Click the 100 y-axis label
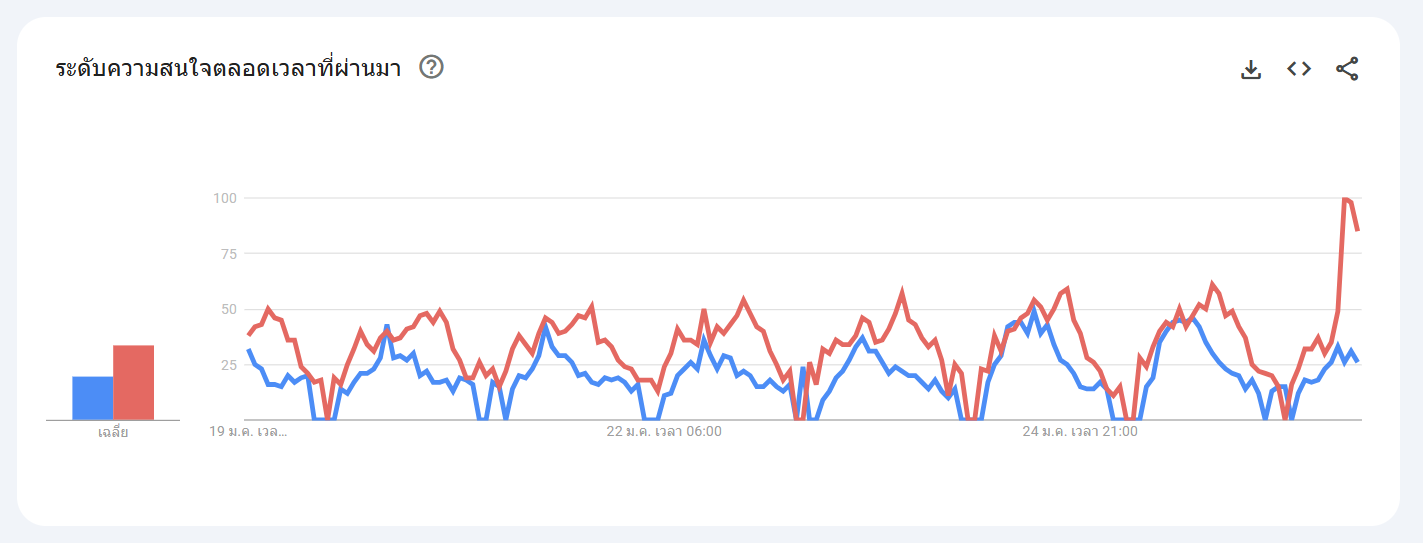 (x=224, y=198)
